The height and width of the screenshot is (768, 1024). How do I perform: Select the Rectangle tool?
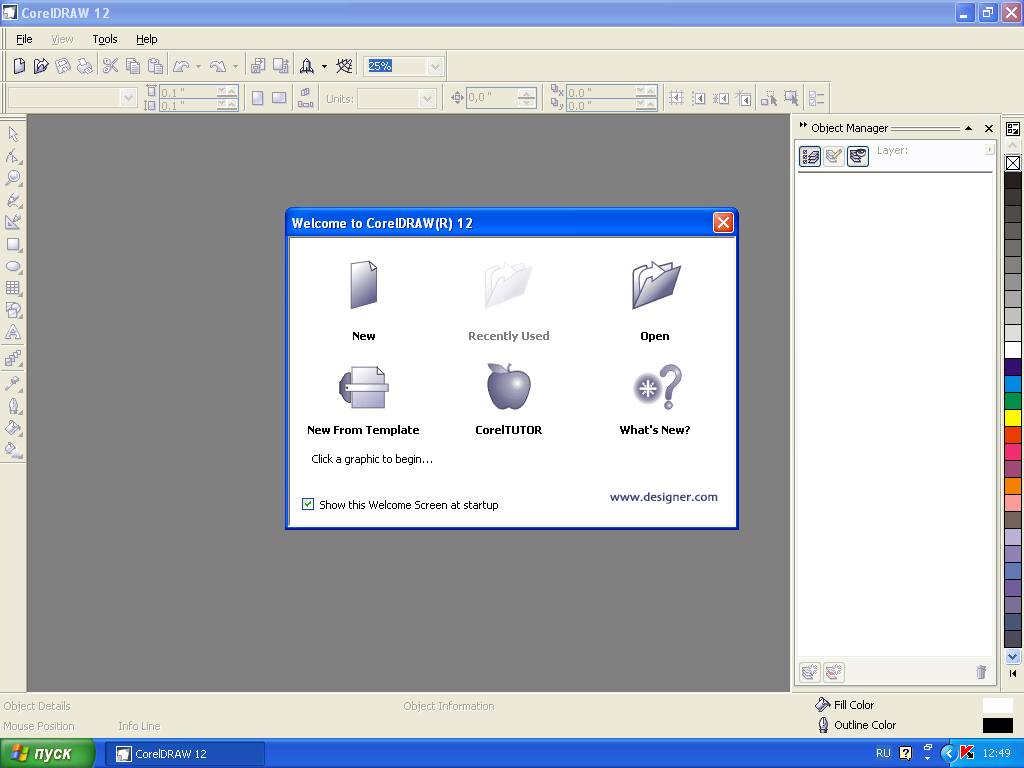pos(13,244)
